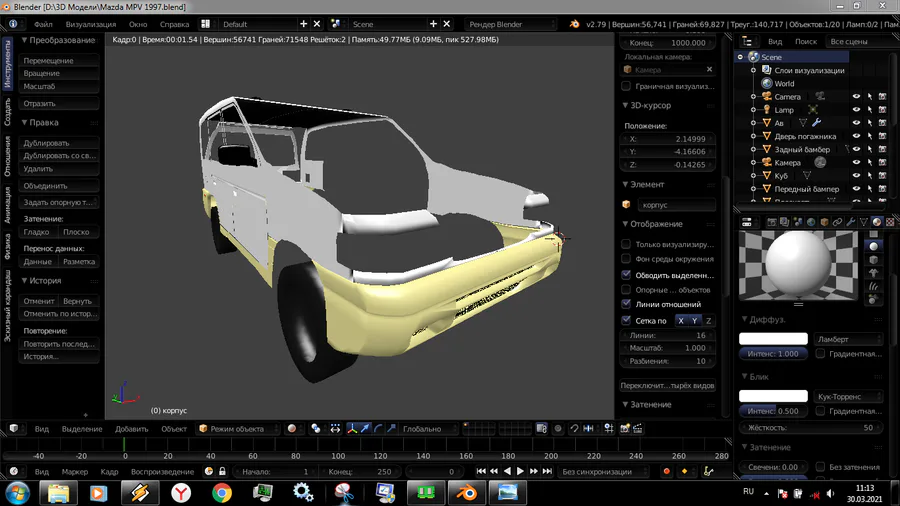Toggle the 3D manipulator axes icon
The height and width of the screenshot is (506, 900).
(x=352, y=429)
